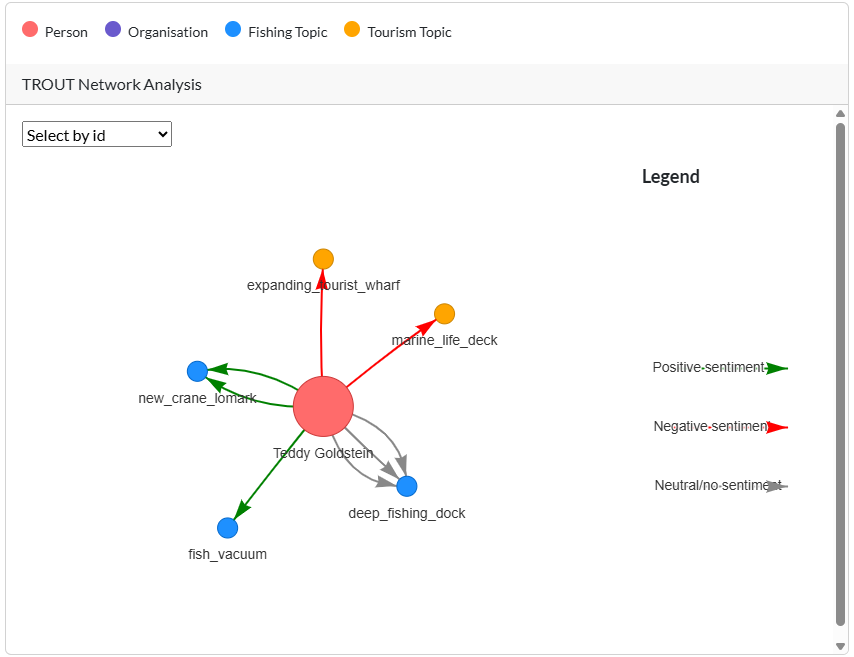Click the green Positive sentiment arrow

tap(776, 368)
